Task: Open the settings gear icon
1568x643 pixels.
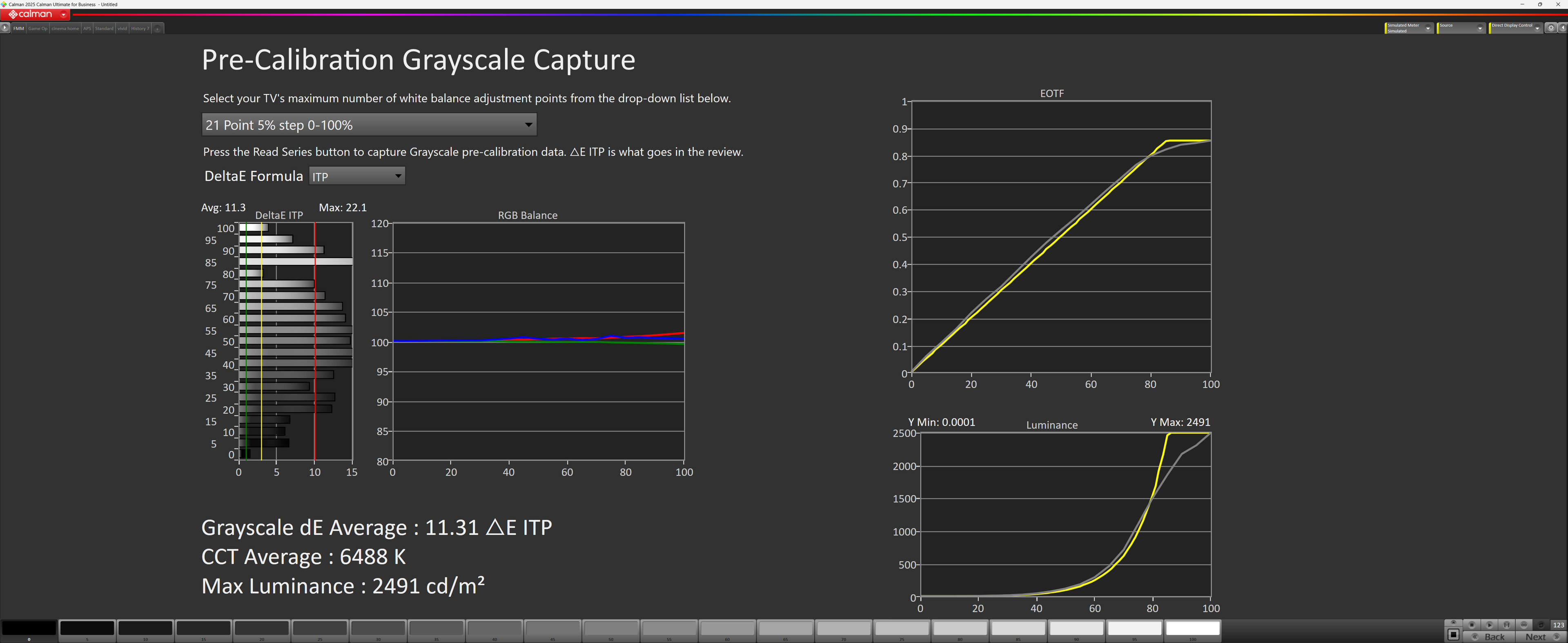Action: click(x=1551, y=28)
